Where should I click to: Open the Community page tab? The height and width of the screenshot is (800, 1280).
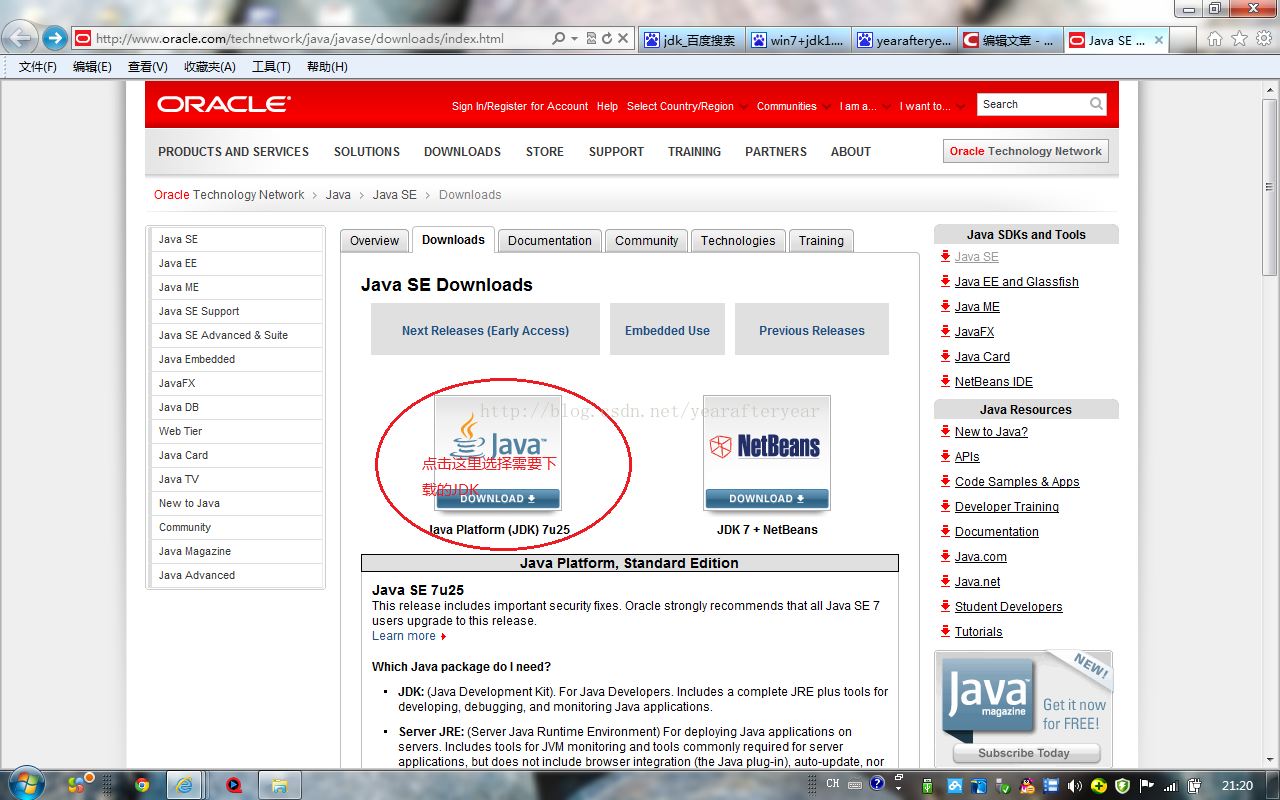coord(646,241)
